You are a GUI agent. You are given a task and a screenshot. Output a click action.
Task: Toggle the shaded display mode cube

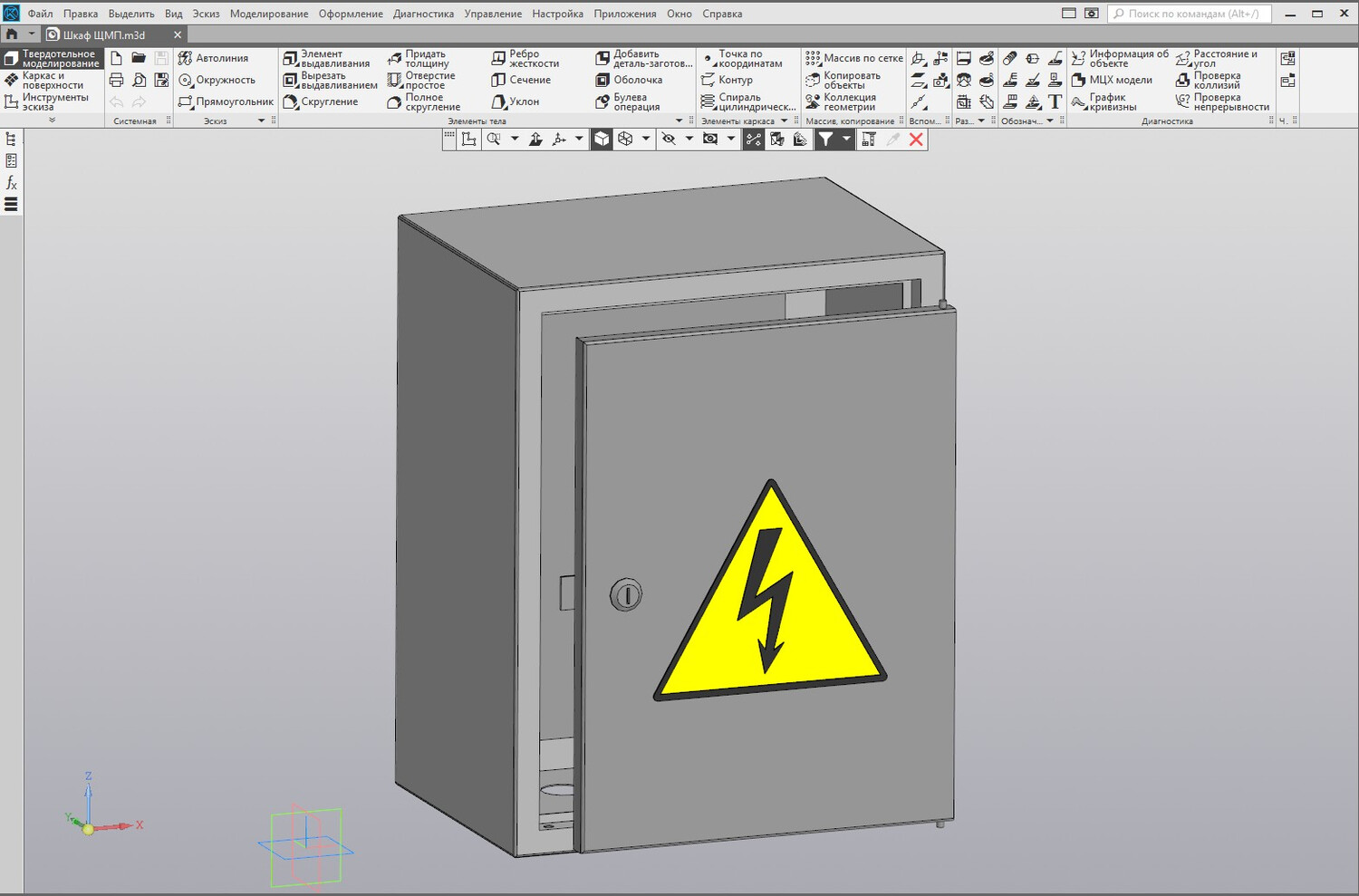point(602,139)
